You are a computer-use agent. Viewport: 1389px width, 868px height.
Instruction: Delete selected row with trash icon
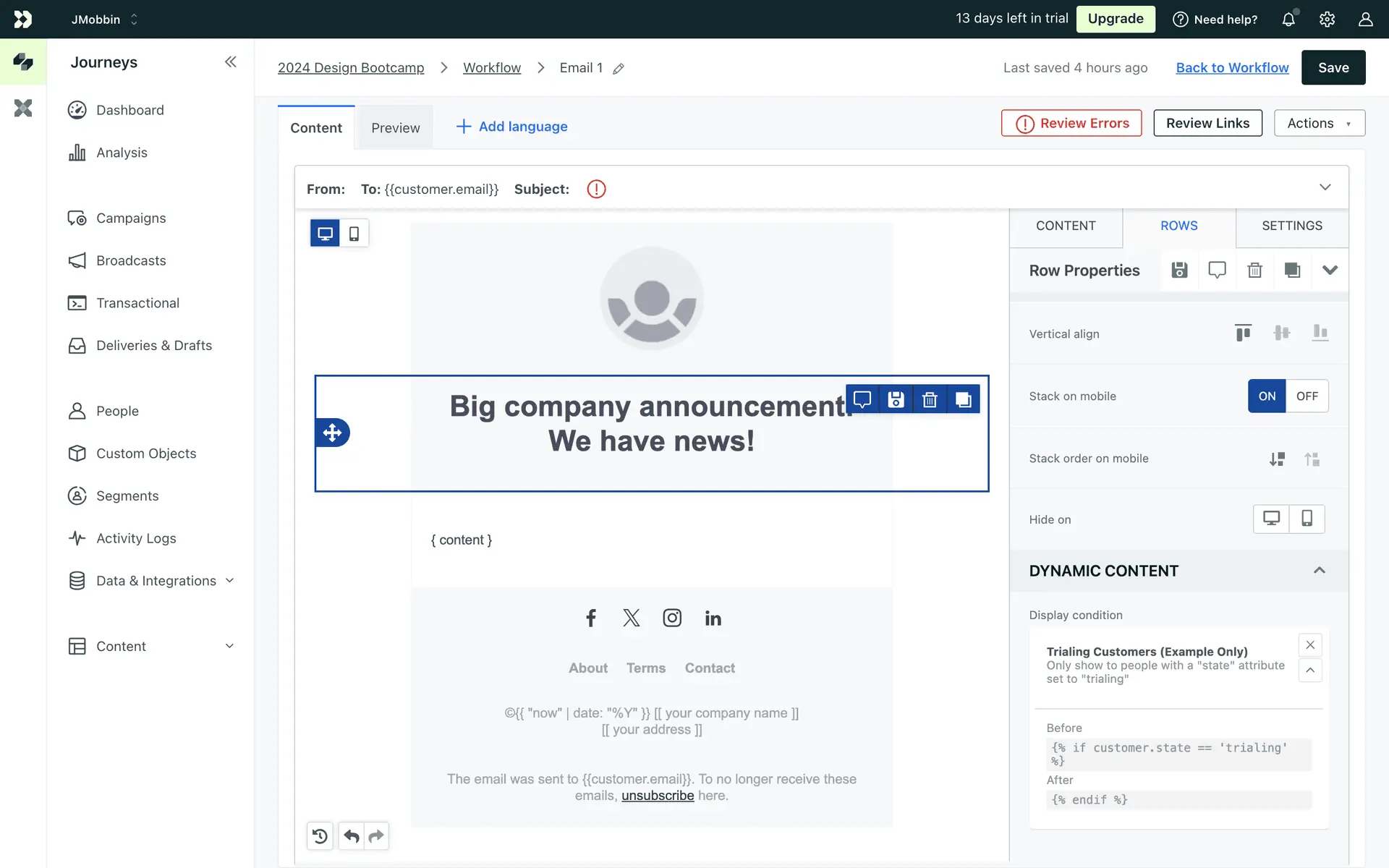930,399
